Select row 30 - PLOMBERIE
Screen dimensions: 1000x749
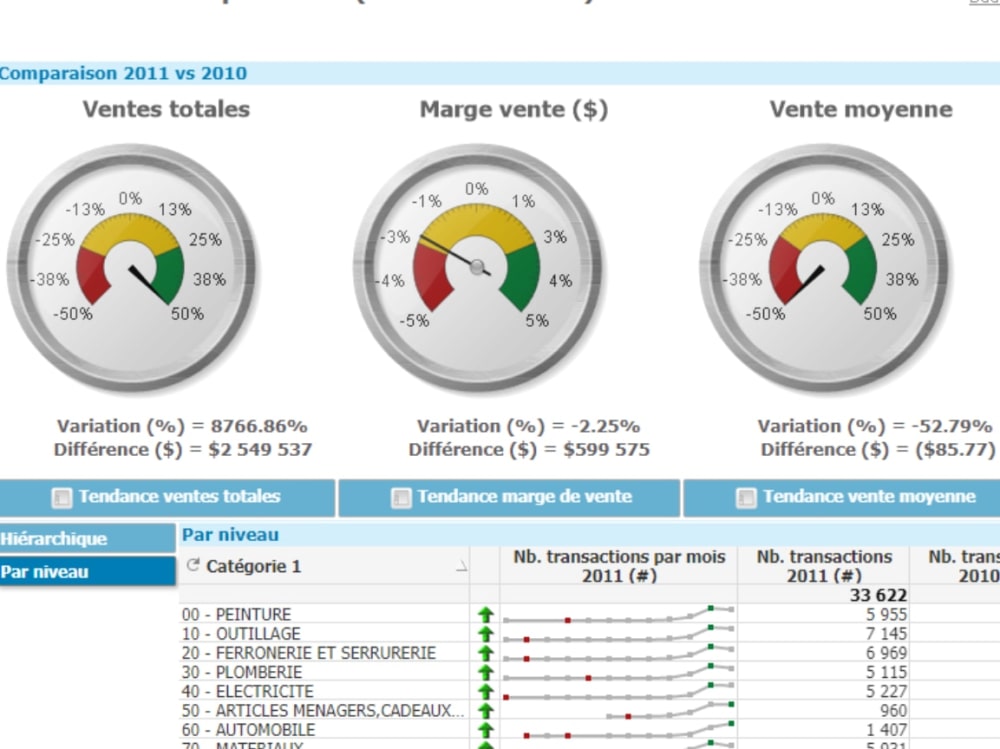coord(242,672)
